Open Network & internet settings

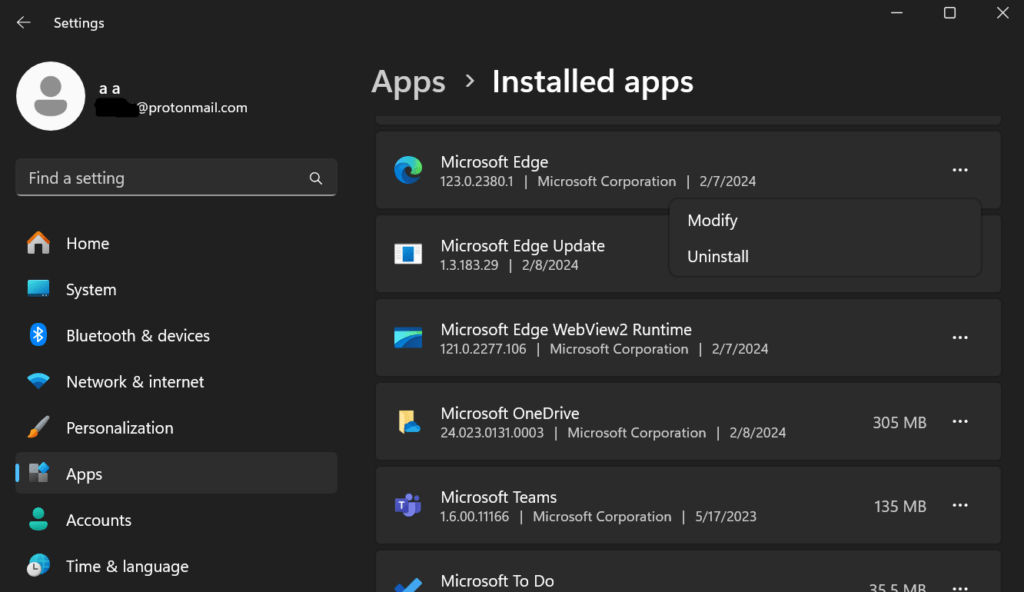134,381
